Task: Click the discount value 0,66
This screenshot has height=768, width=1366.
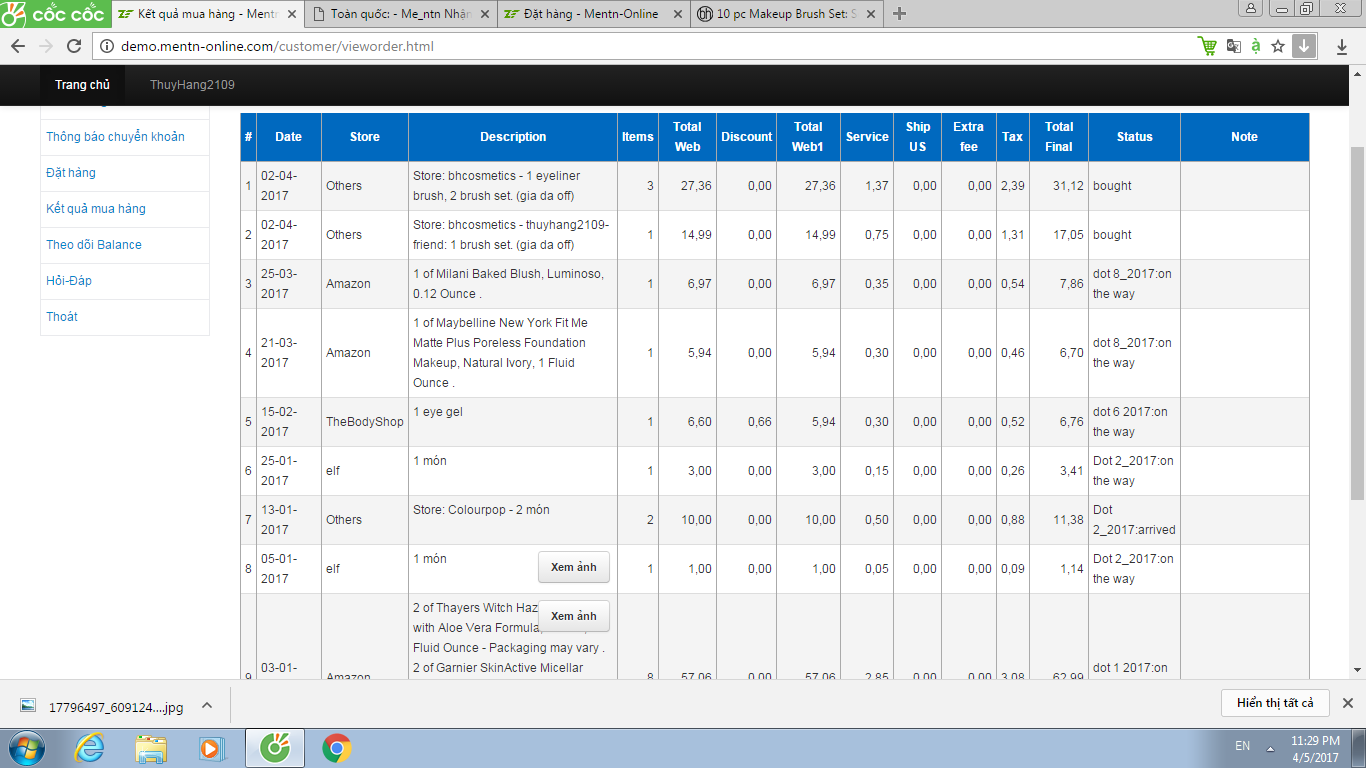Action: [759, 422]
